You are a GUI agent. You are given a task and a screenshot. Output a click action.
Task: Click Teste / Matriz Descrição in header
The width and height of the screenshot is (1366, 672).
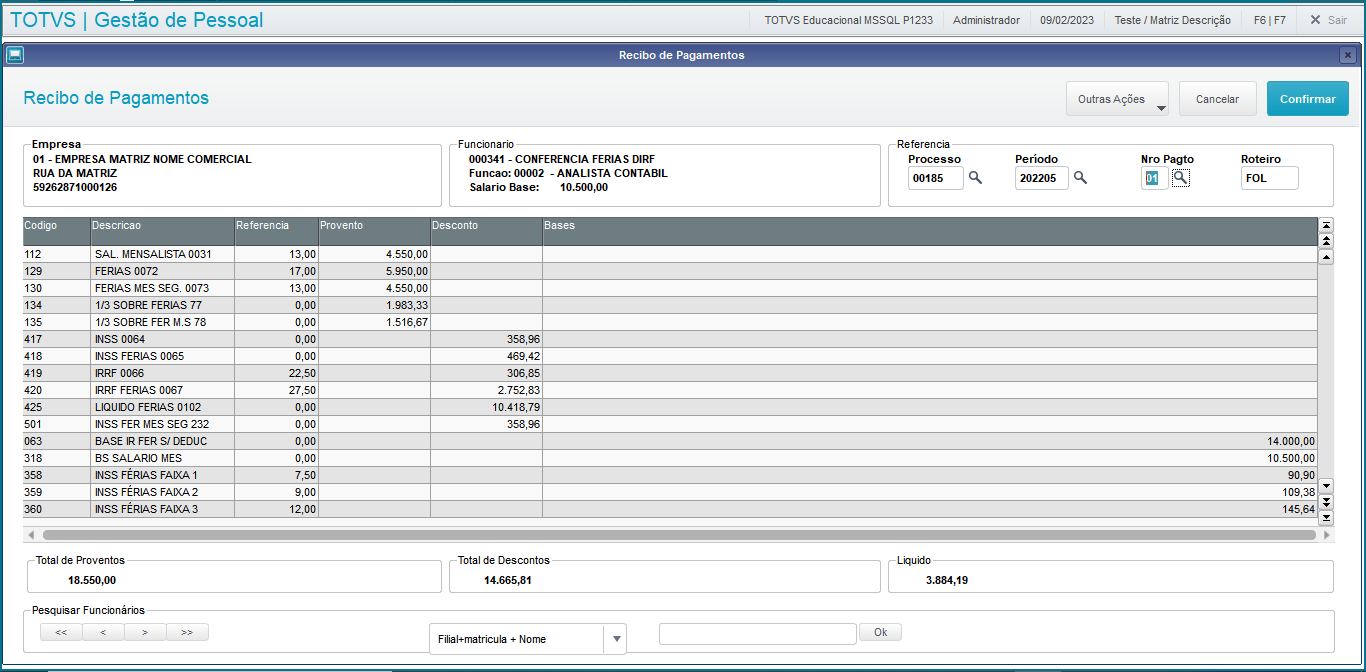point(1173,20)
